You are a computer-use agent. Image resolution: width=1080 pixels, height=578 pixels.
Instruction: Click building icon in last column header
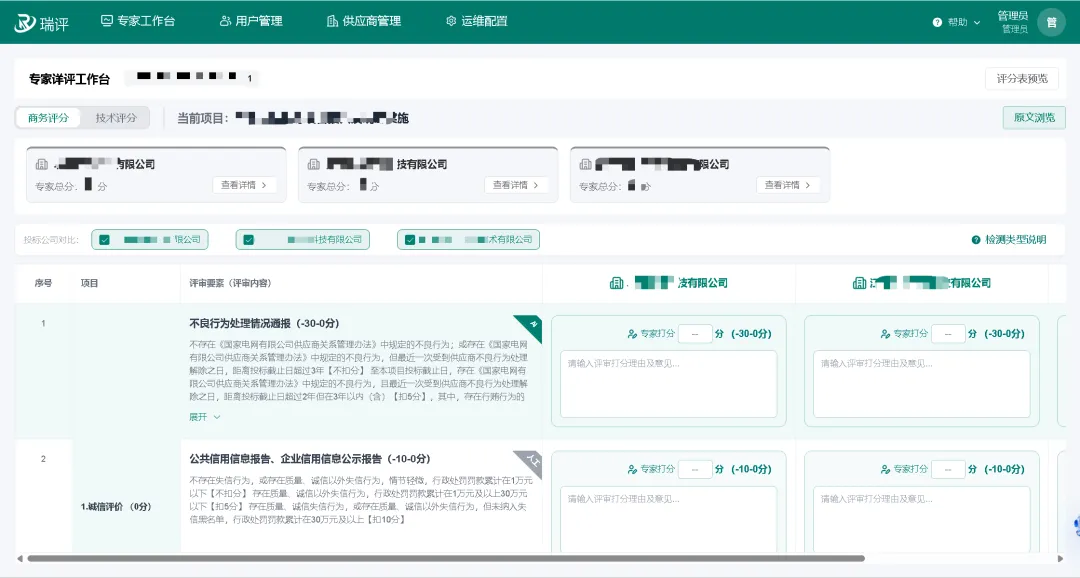[x=860, y=283]
